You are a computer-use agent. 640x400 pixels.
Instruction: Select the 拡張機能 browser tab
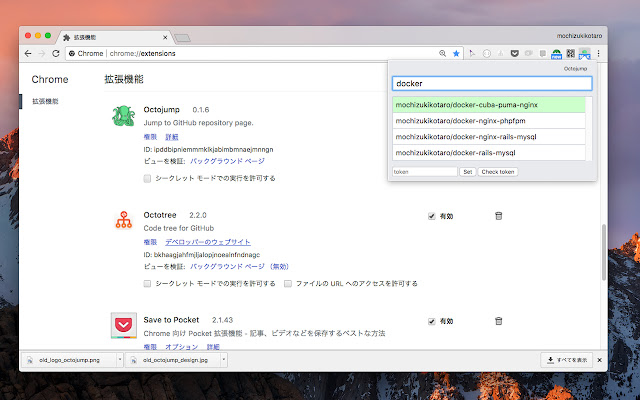coord(114,38)
